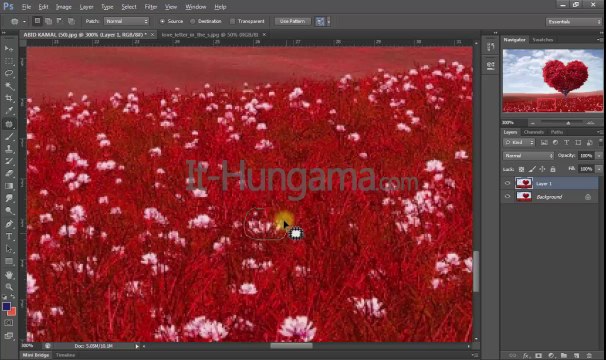The width and height of the screenshot is (606, 360).
Task: Select the Dodge tool
Action: point(9,211)
